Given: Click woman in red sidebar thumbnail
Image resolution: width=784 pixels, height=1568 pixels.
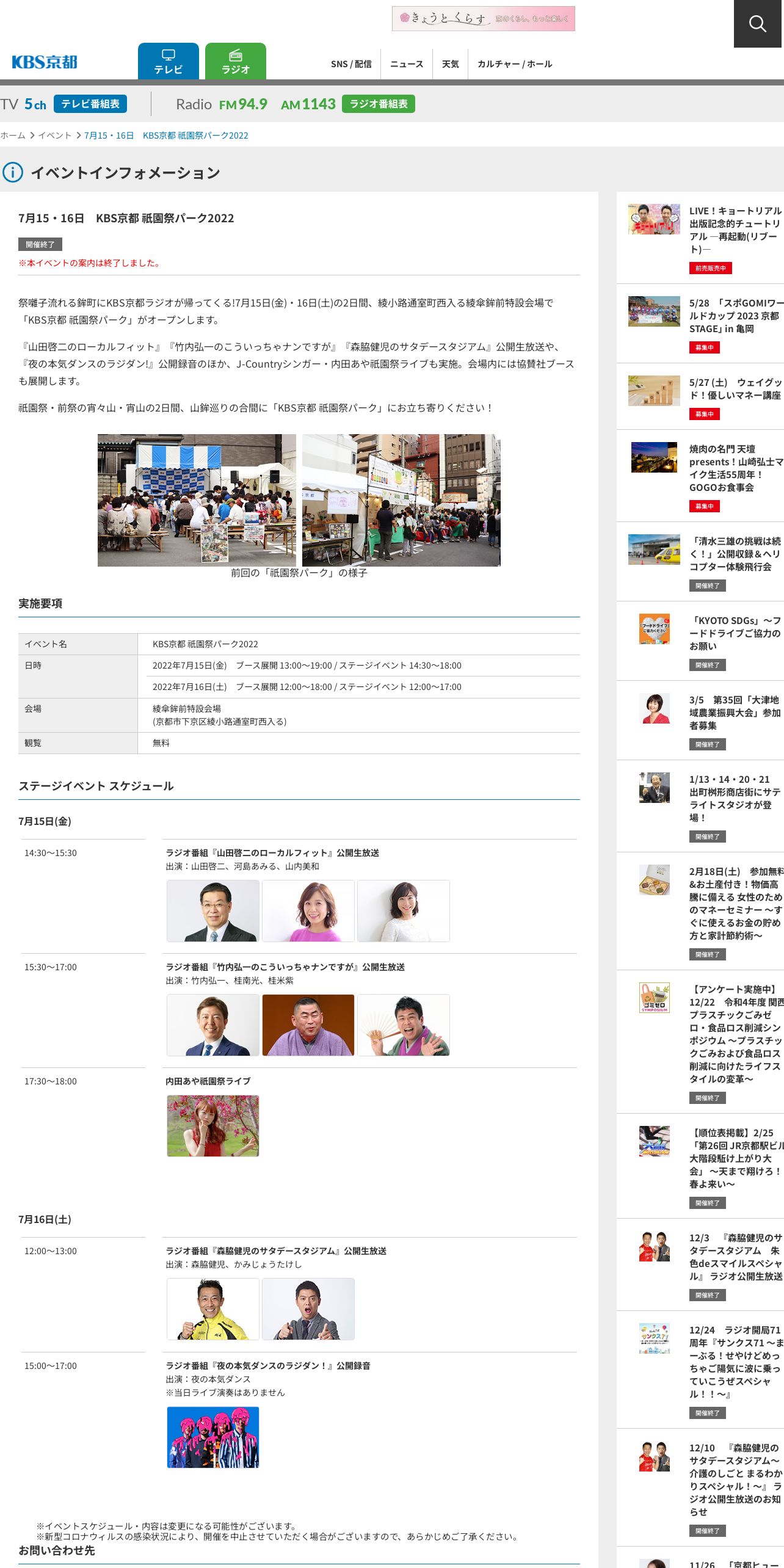Looking at the screenshot, I should (x=654, y=708).
